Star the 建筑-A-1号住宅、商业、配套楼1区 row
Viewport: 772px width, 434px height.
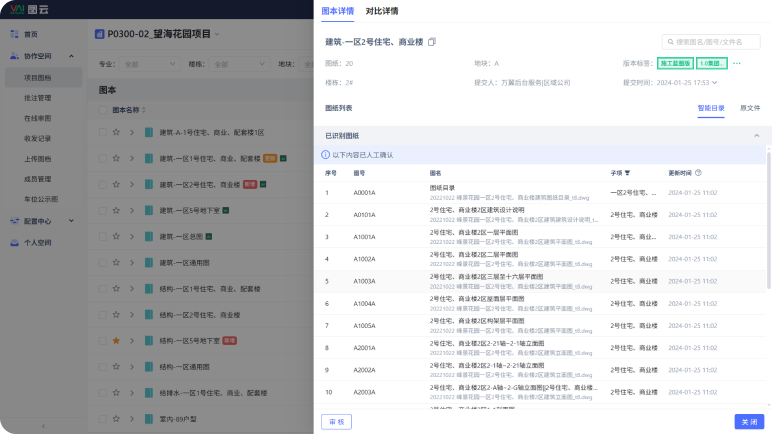pos(116,132)
